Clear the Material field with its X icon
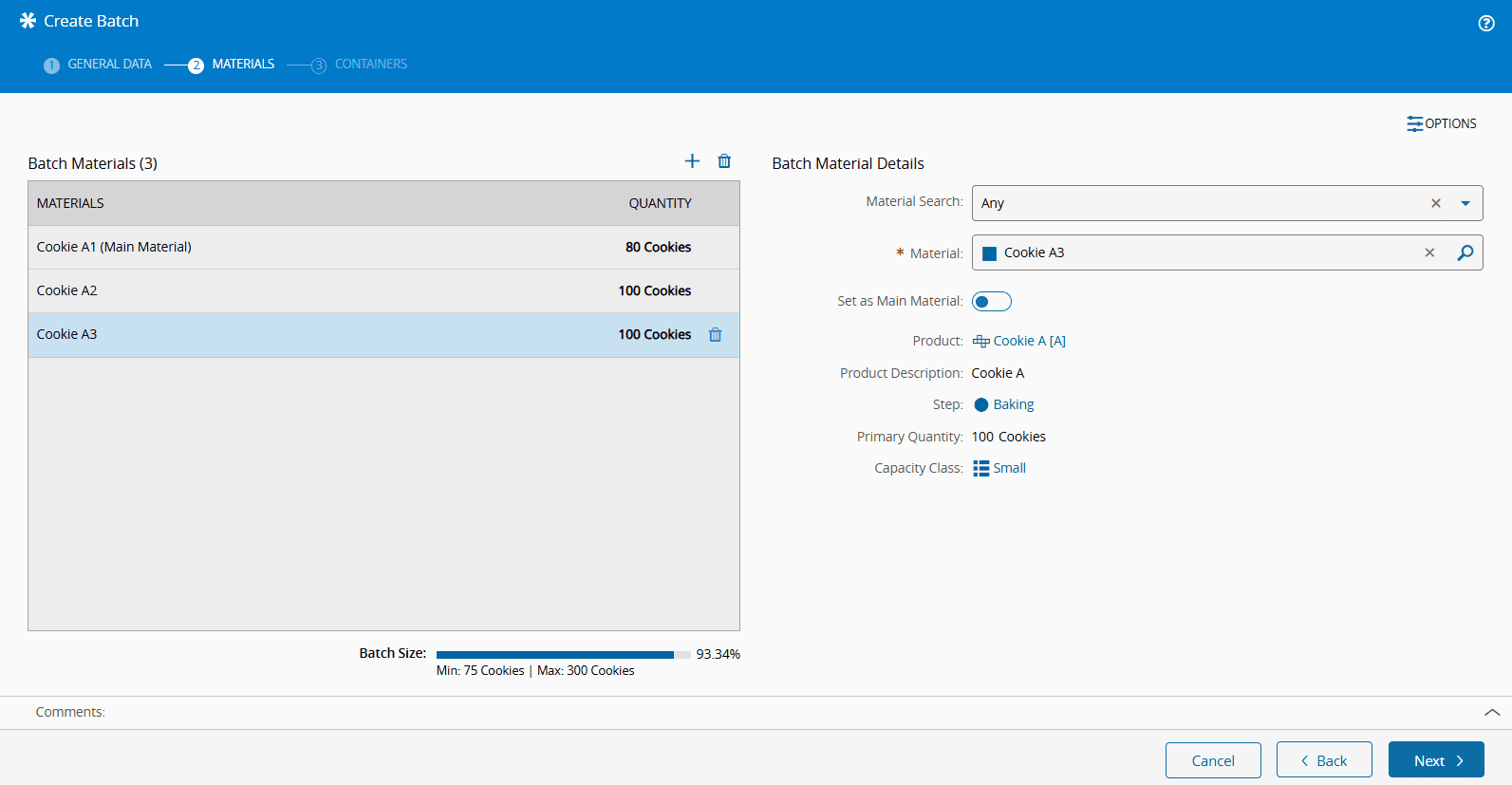Viewport: 1512px width, 785px height. (1429, 252)
